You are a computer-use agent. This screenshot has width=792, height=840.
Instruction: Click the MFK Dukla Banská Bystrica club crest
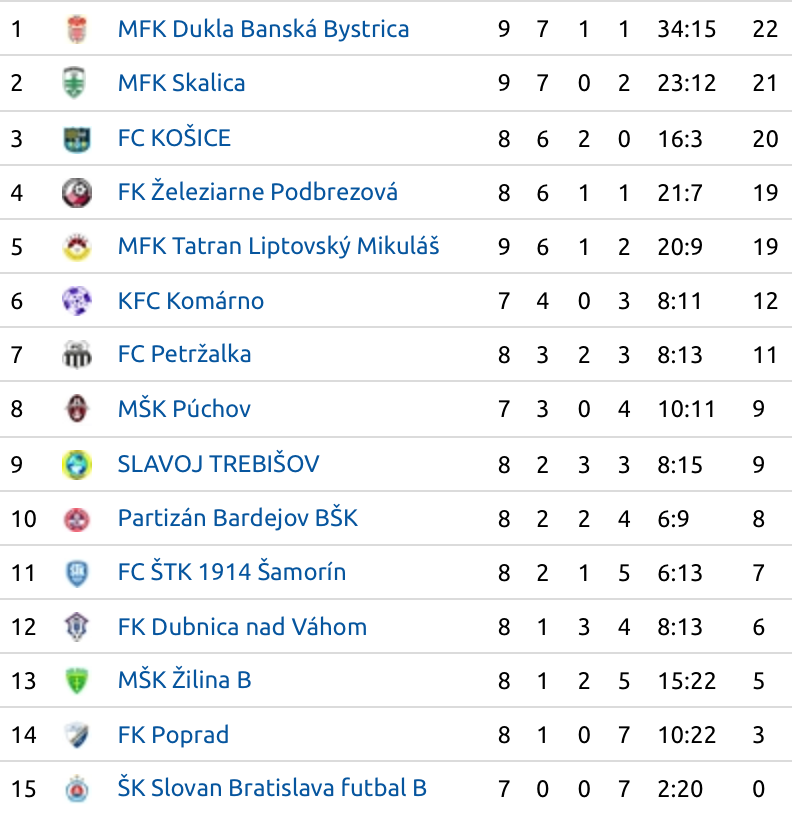coord(77,29)
